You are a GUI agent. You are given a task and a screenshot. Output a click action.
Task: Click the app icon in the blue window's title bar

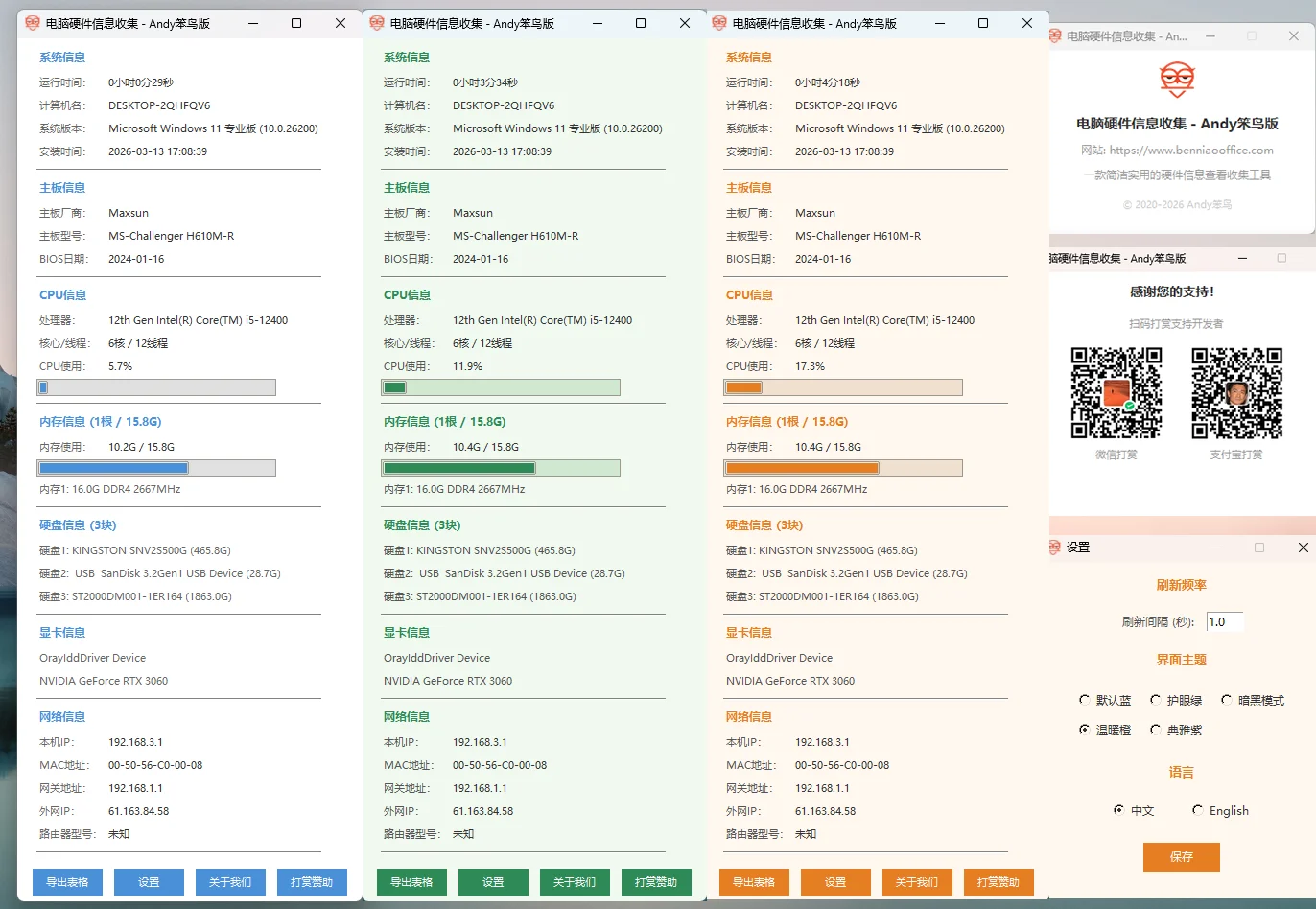click(33, 23)
